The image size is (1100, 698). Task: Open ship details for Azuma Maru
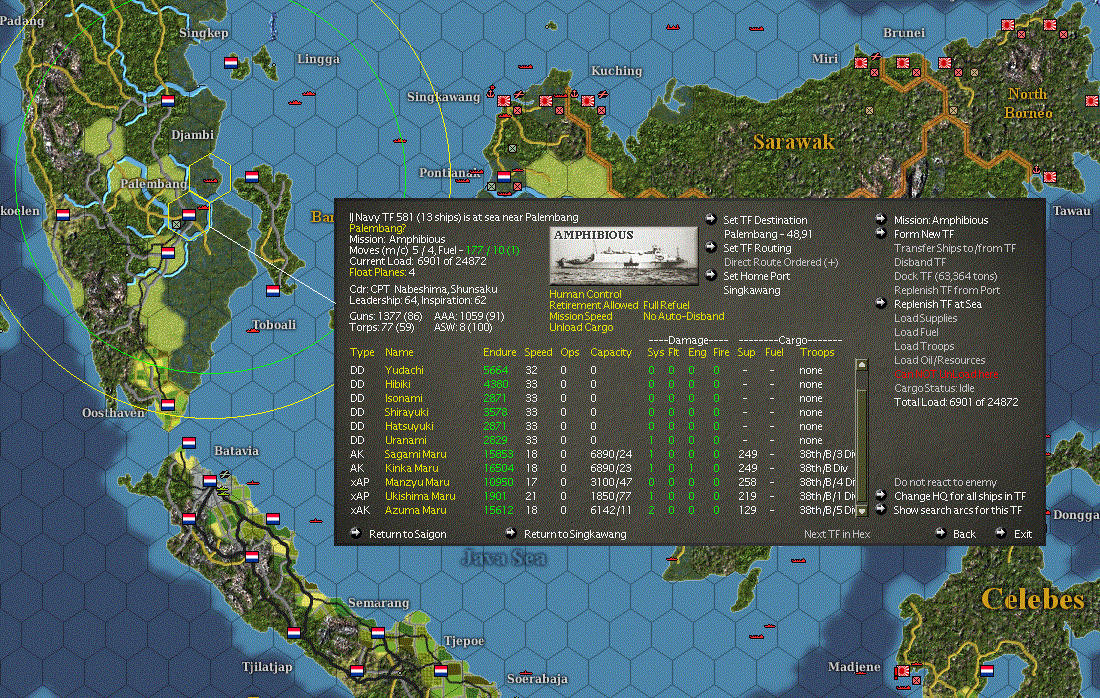pos(415,510)
